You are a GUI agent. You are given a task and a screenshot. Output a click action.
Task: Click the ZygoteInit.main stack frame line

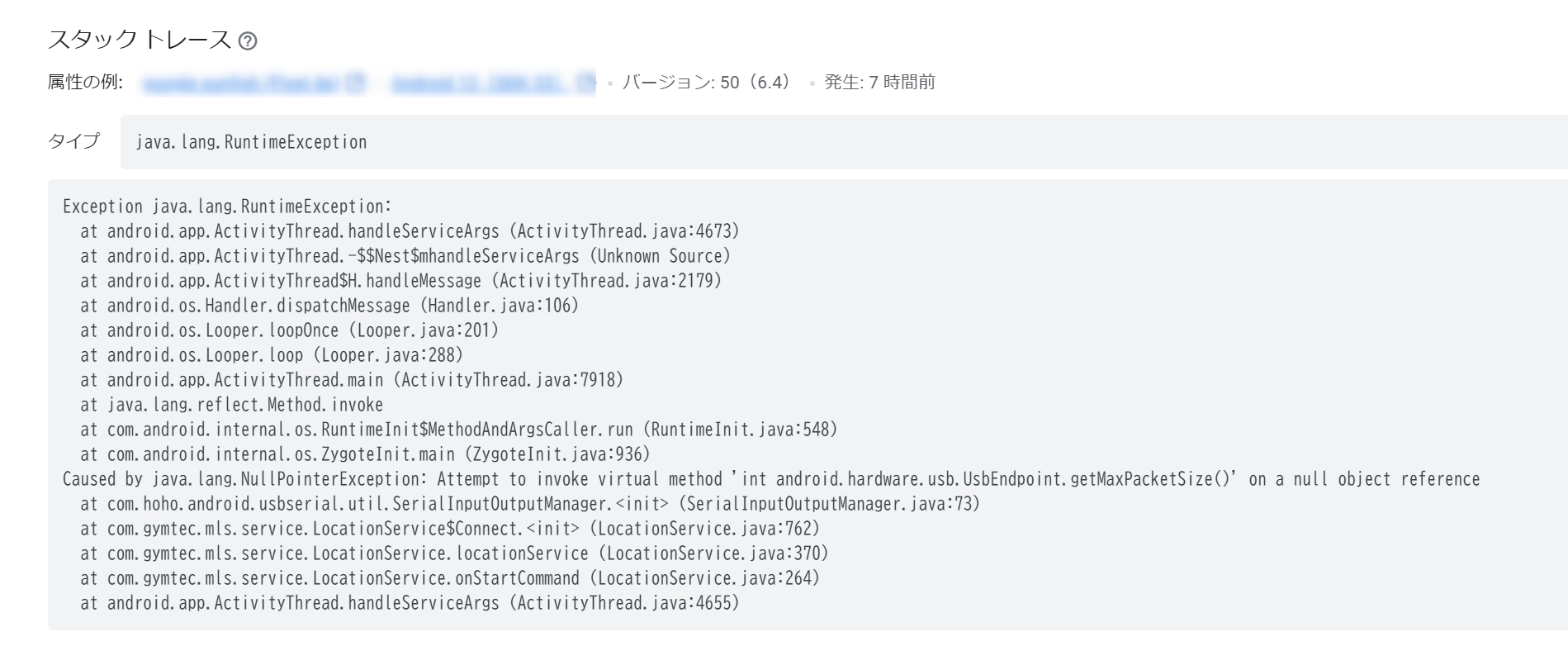tap(365, 454)
